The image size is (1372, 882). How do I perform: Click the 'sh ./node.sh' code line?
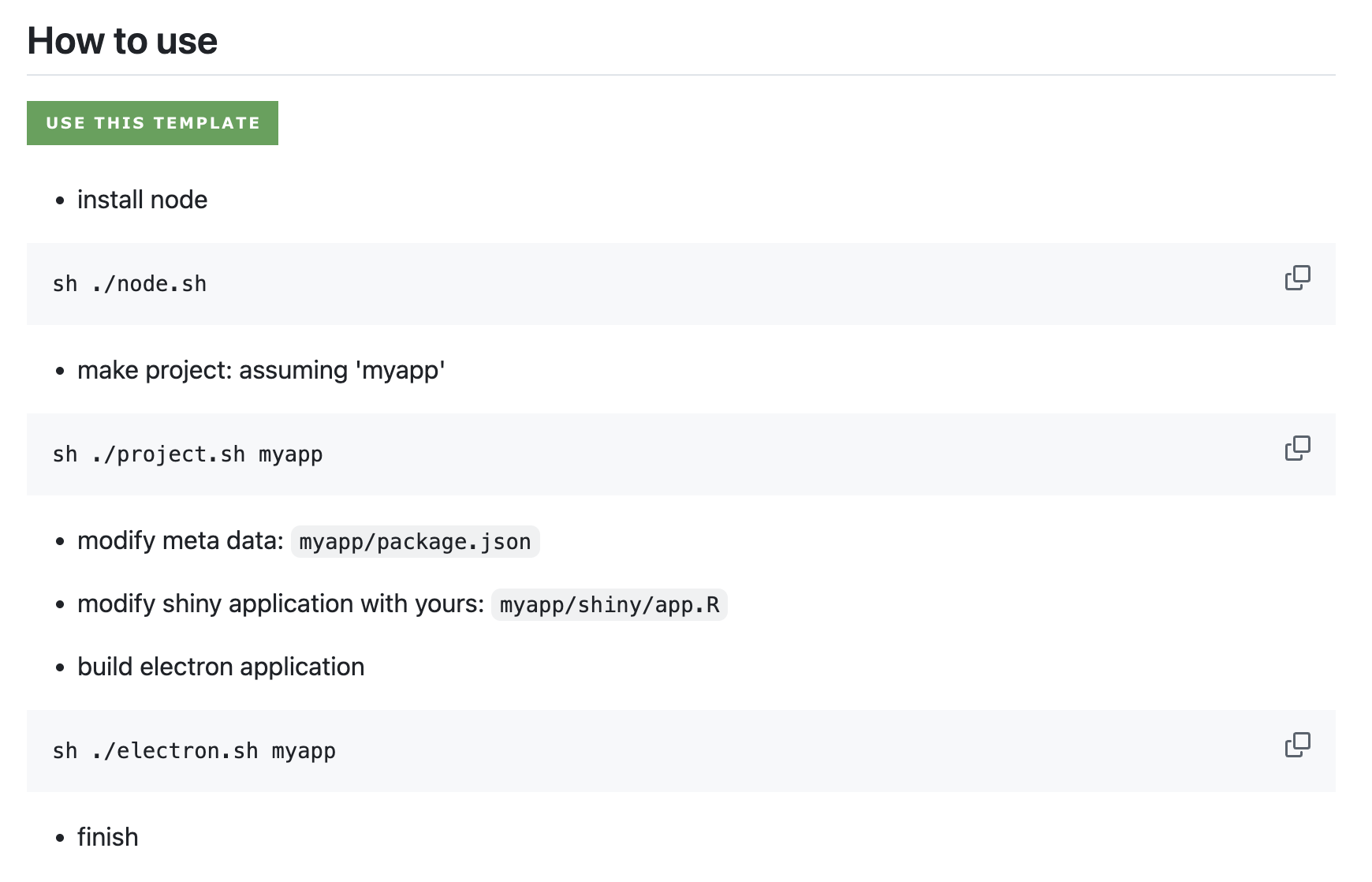[129, 284]
